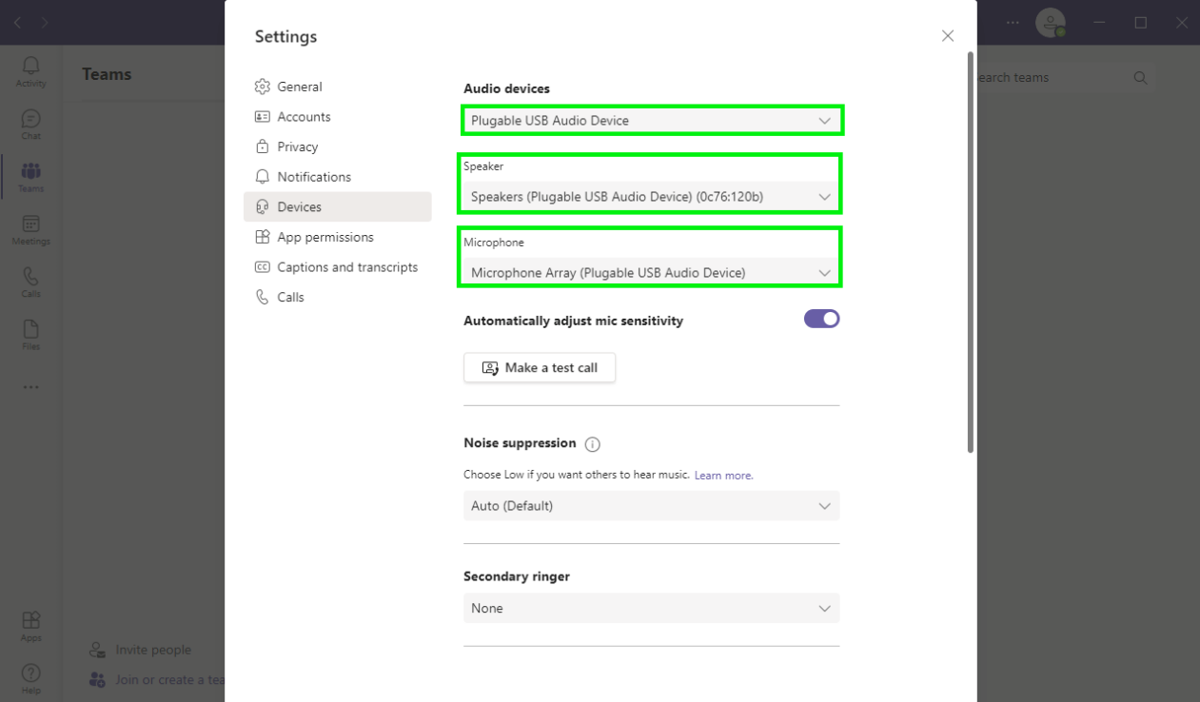Image resolution: width=1200 pixels, height=702 pixels.
Task: Switch to the Notifications settings section
Action: point(313,176)
